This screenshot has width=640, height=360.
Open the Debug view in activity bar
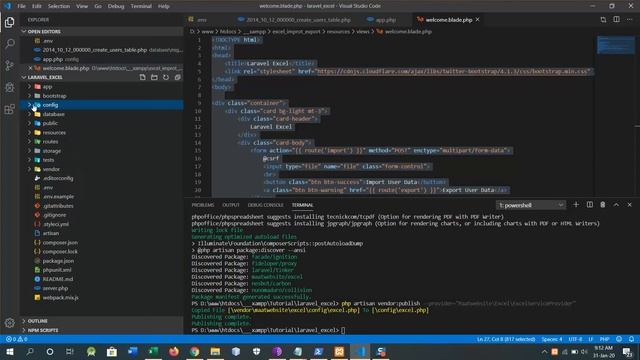(x=9, y=87)
